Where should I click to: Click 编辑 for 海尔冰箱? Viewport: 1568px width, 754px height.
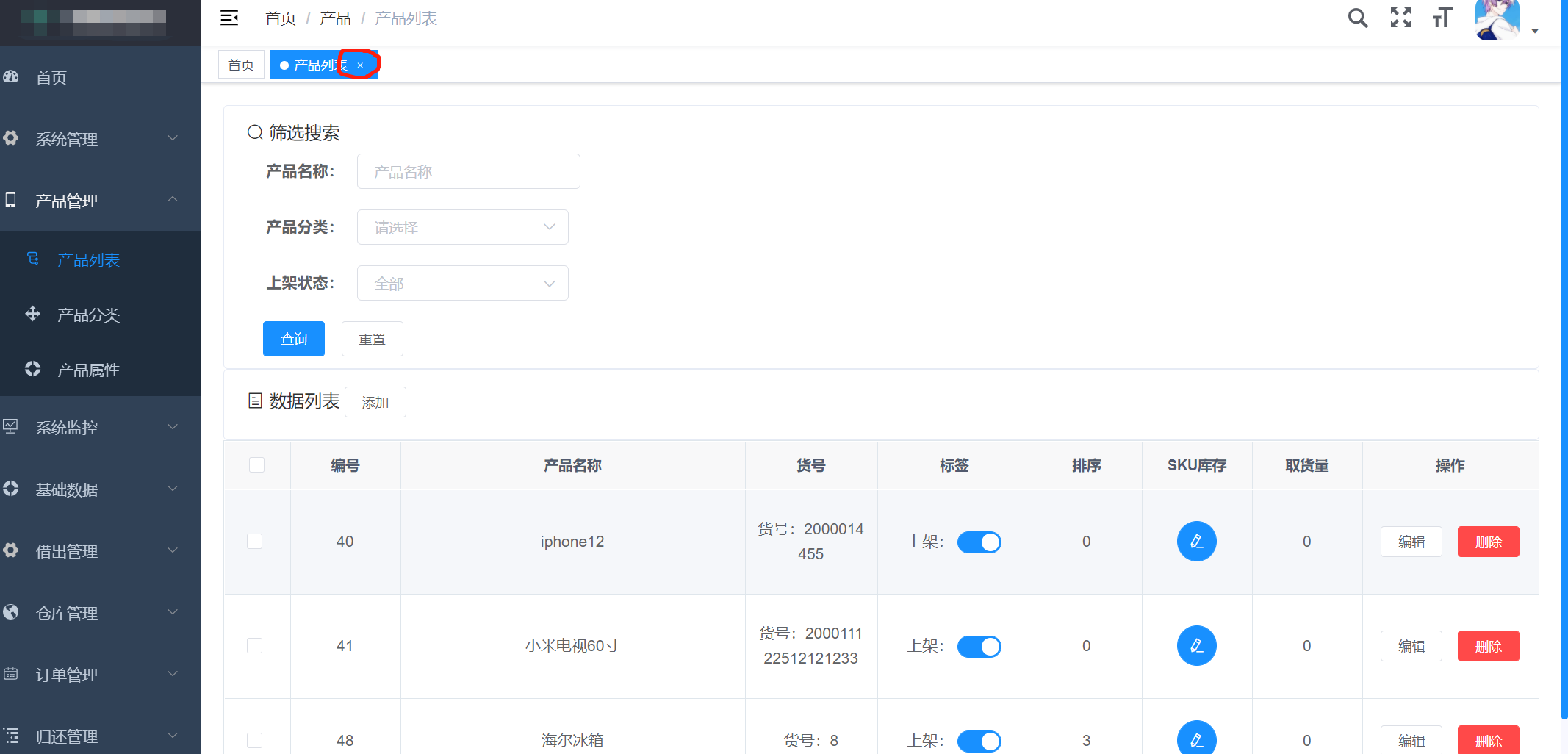[1411, 740]
